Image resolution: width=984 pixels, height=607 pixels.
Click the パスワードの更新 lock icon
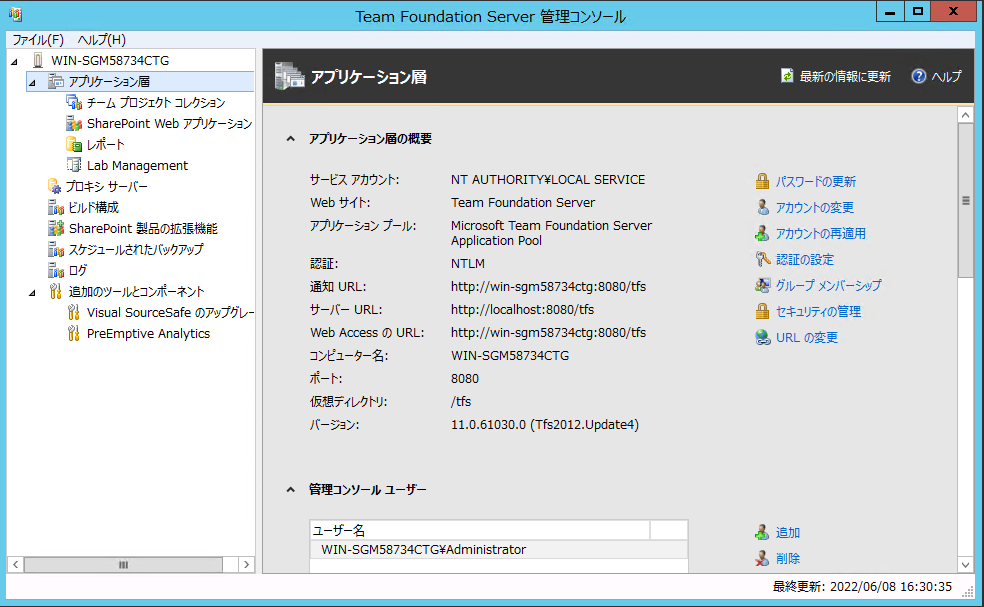[762, 181]
